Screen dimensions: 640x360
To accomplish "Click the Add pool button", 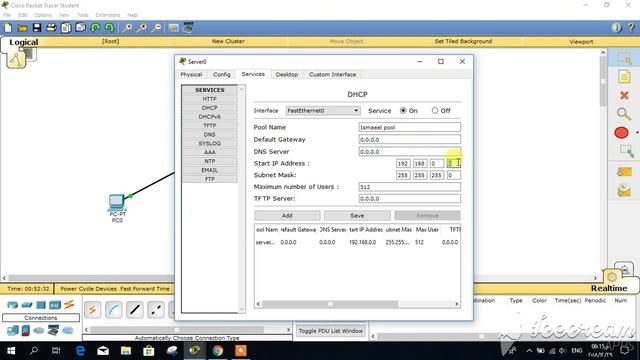I will 287,216.
